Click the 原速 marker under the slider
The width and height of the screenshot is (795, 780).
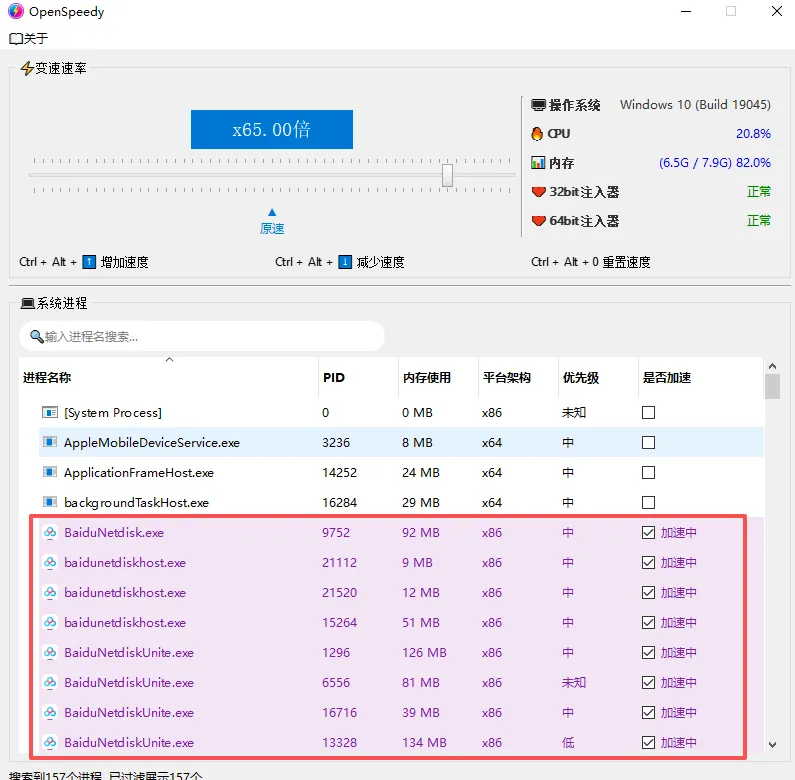[272, 228]
